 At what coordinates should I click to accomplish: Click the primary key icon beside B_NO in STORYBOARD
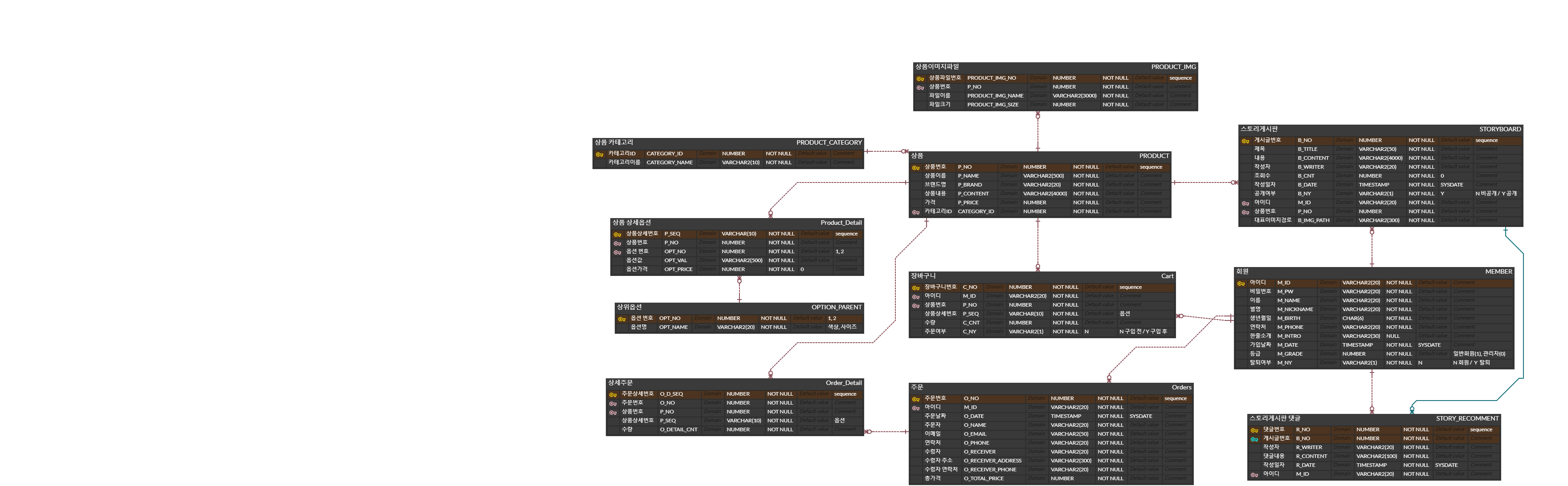coord(1245,141)
